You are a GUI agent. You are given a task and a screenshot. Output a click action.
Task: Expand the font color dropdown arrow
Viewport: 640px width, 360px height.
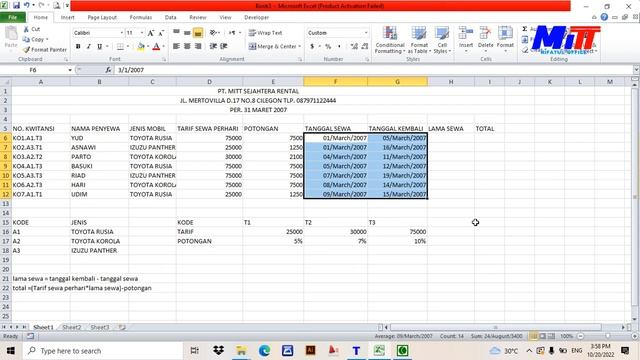pos(163,47)
